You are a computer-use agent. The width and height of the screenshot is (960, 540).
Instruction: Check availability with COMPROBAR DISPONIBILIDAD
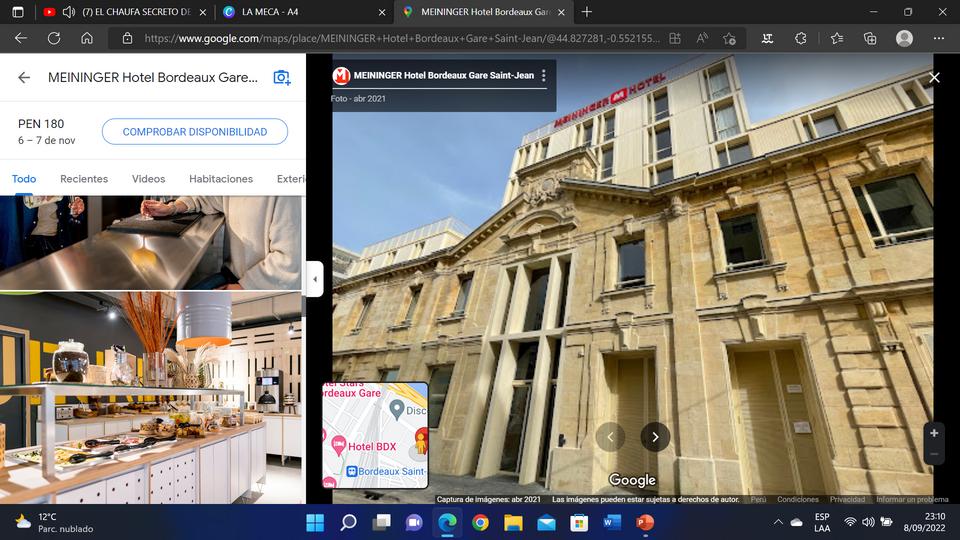[x=195, y=132]
